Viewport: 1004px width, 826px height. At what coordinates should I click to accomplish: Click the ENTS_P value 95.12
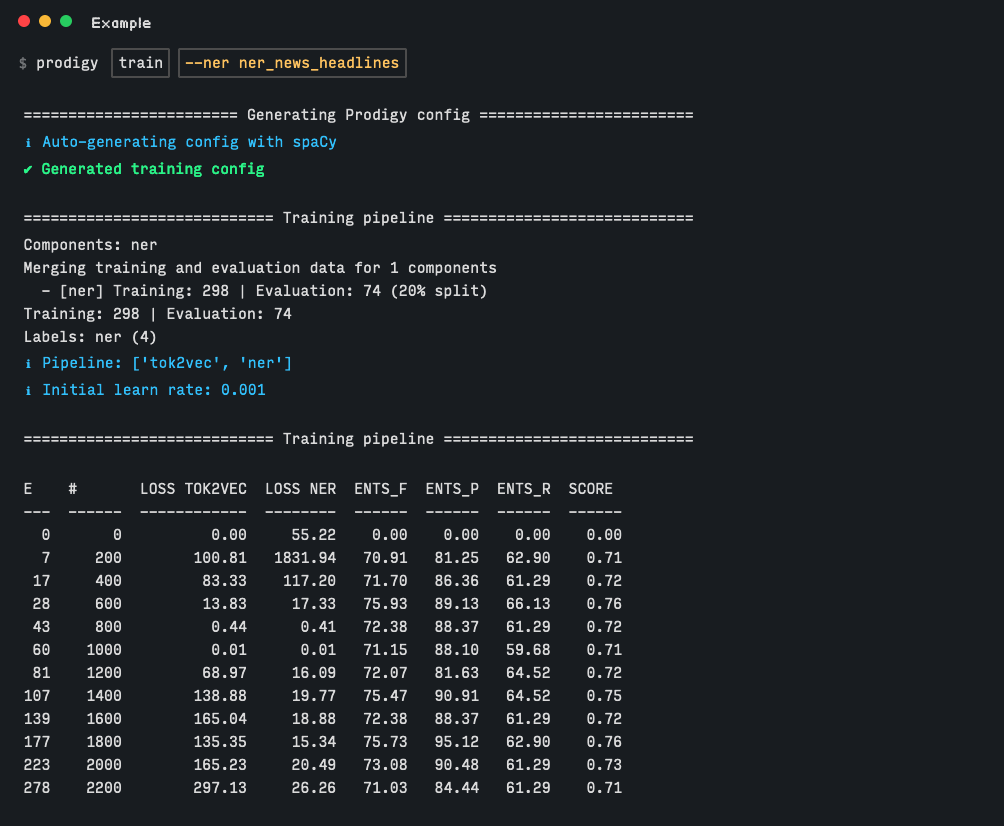pos(452,742)
